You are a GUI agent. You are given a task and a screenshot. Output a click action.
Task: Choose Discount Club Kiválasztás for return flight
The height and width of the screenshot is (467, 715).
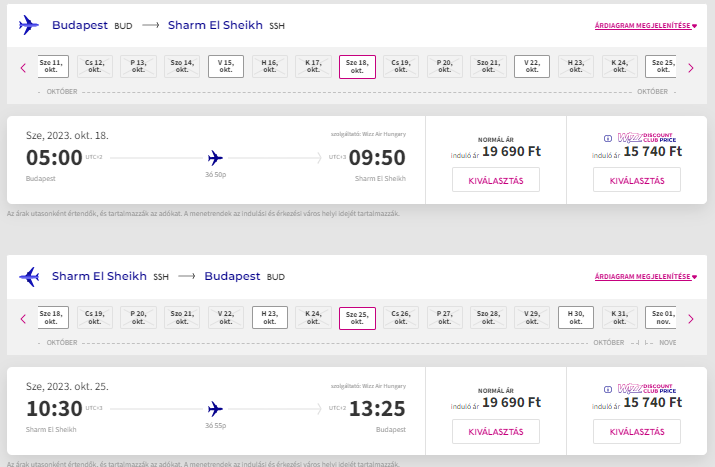point(637,431)
